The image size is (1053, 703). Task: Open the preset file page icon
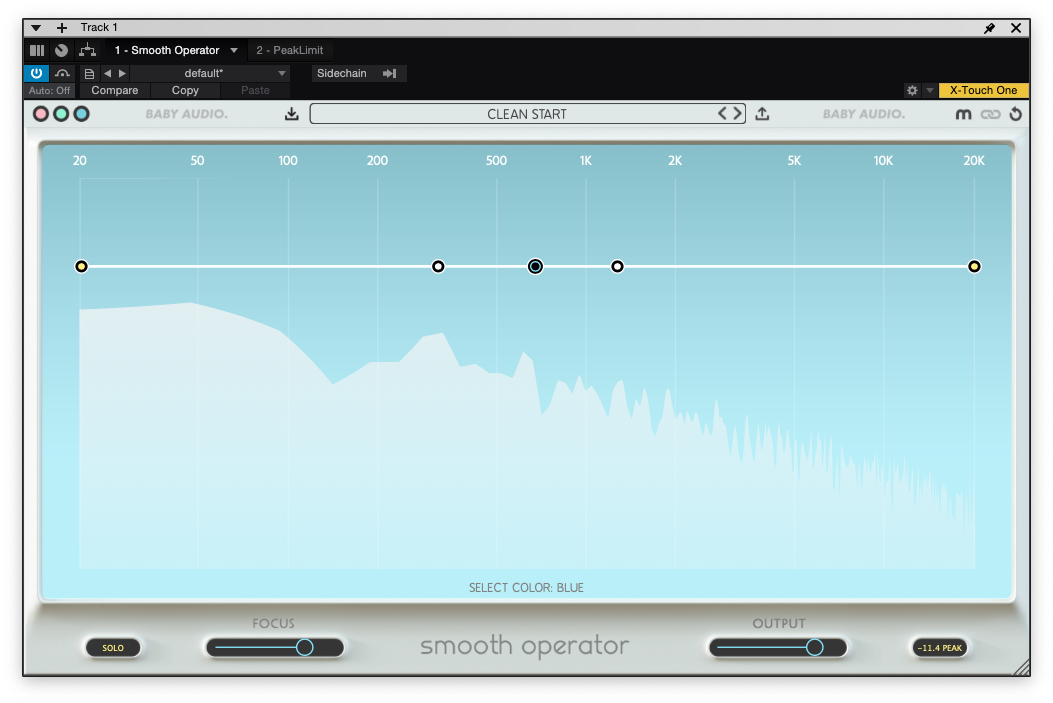[89, 73]
